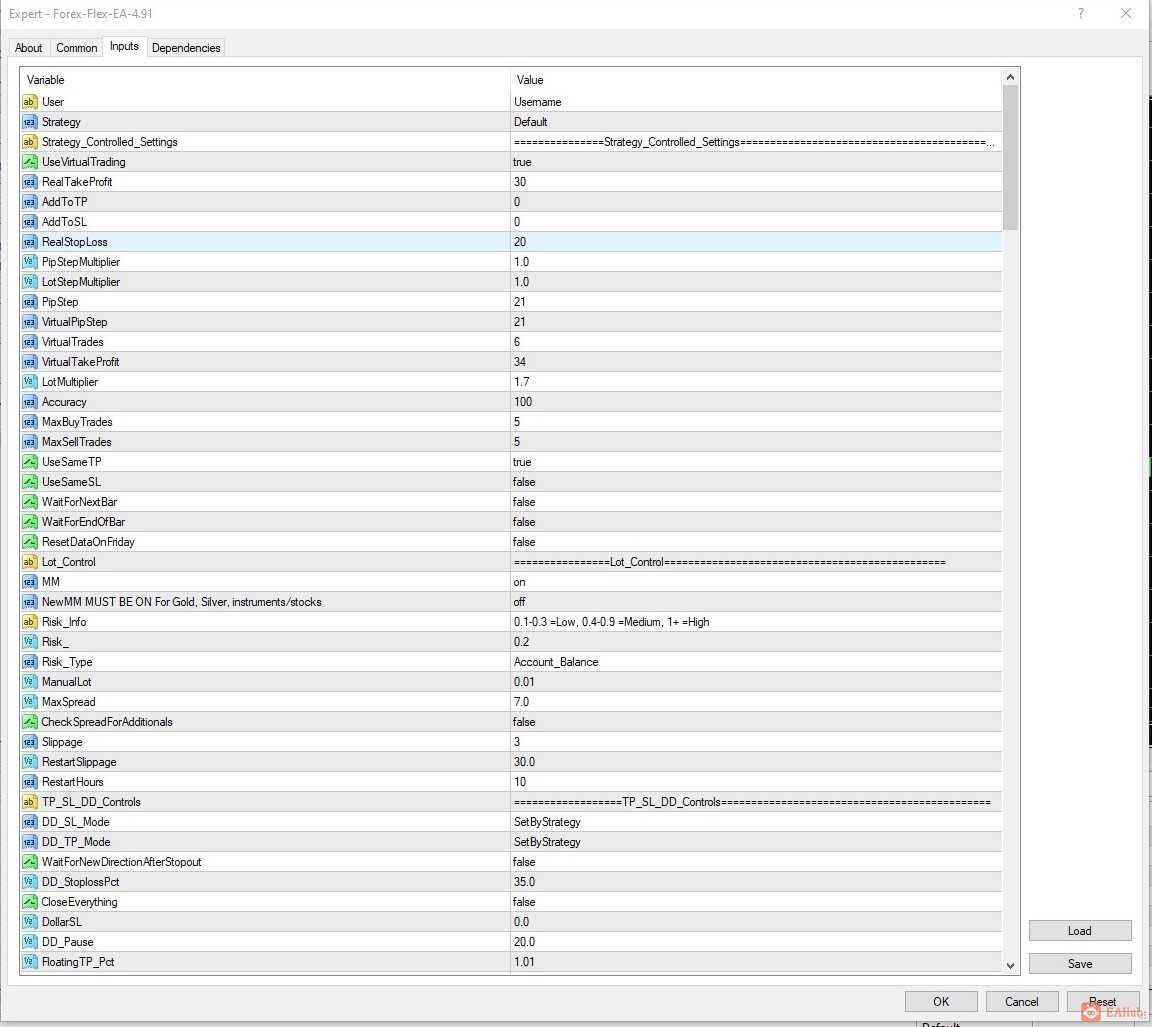
Task: Click the icon next to VirtualPipStep
Action: click(29, 322)
